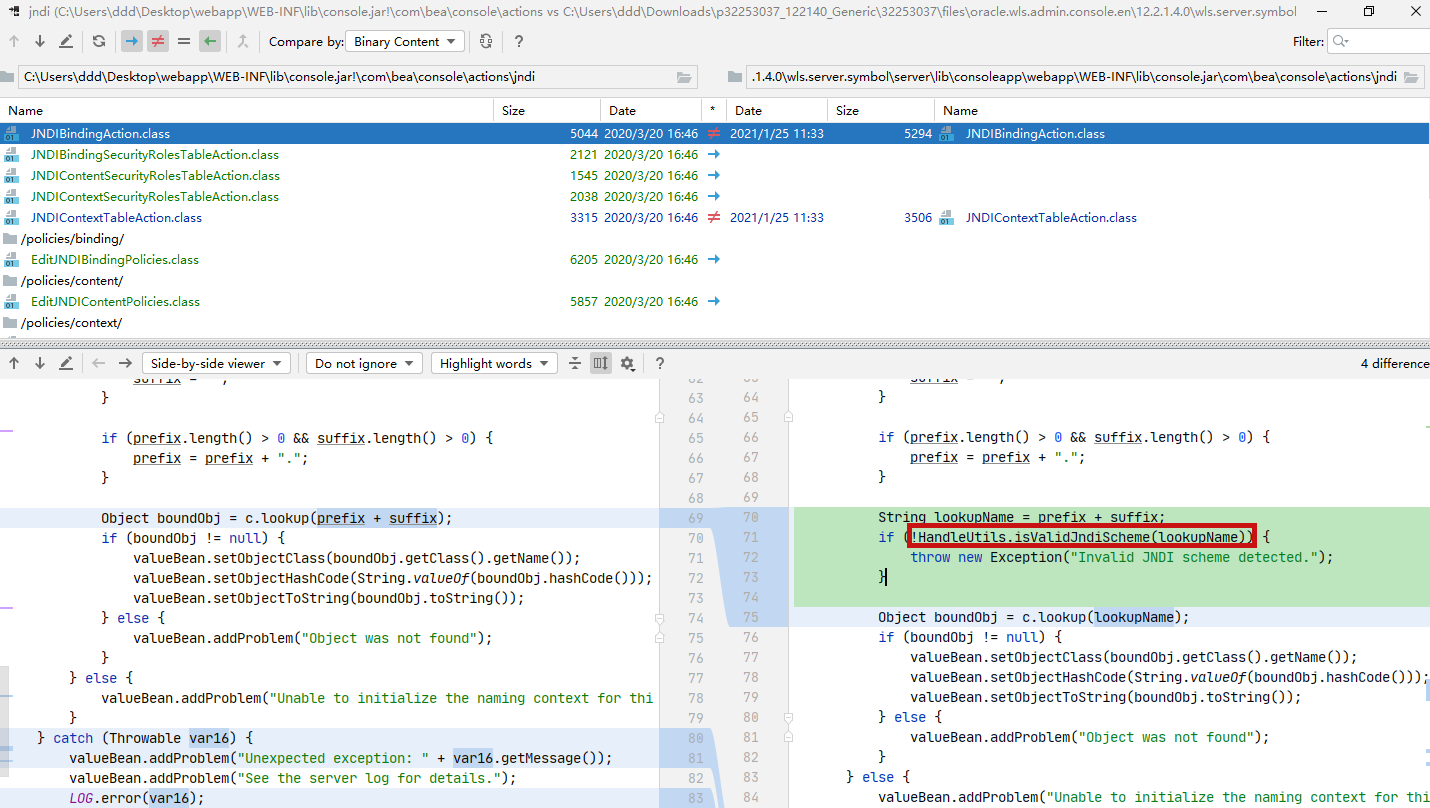Viewport: 1430px width, 808px height.
Task: Restore down the window
Action: point(1369,12)
